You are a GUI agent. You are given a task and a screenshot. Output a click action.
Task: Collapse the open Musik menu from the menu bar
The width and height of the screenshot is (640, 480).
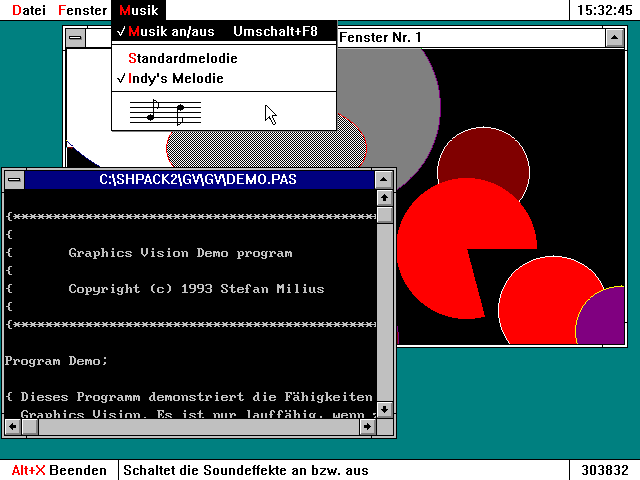pyautogui.click(x=138, y=9)
